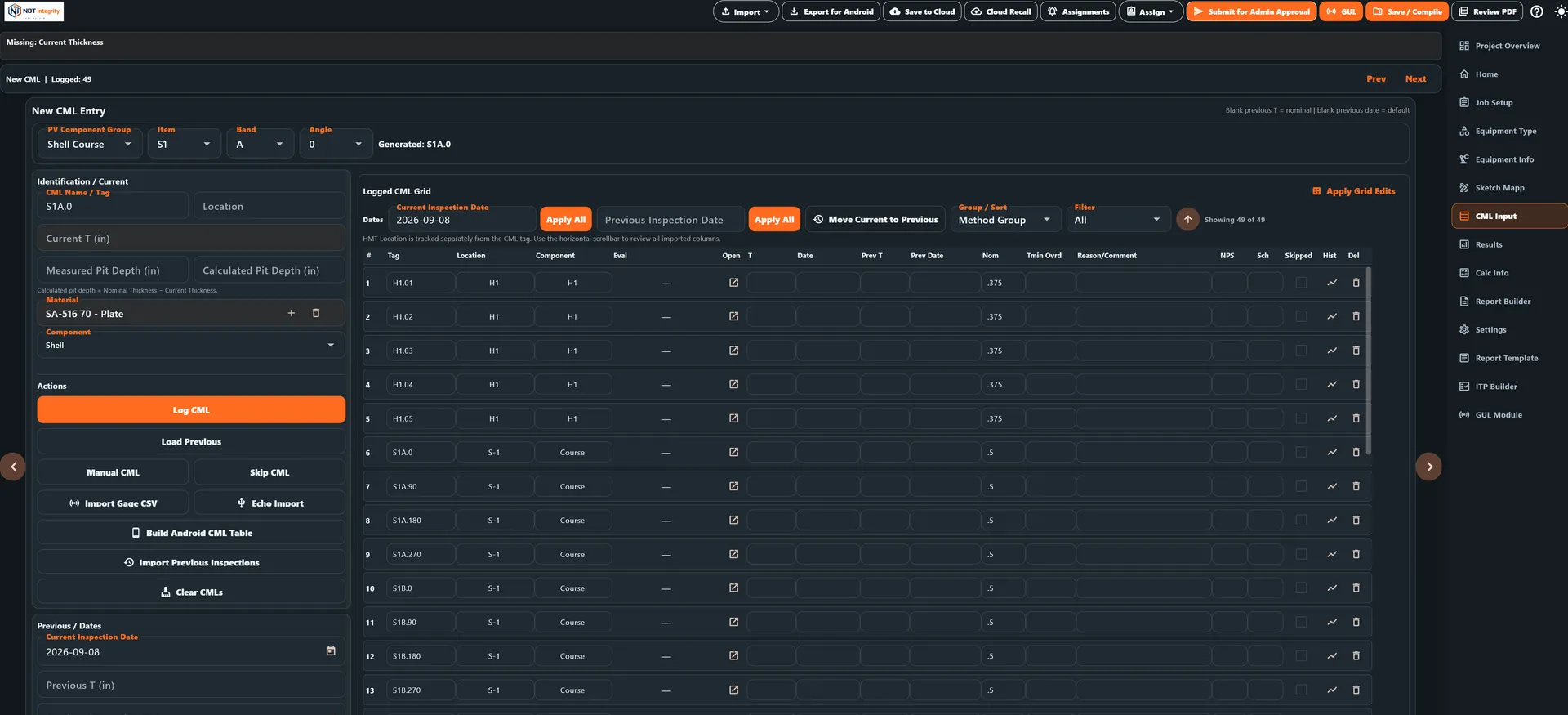This screenshot has width=1568, height=715.
Task: Click the Previous Inspection Date field
Action: [x=670, y=219]
